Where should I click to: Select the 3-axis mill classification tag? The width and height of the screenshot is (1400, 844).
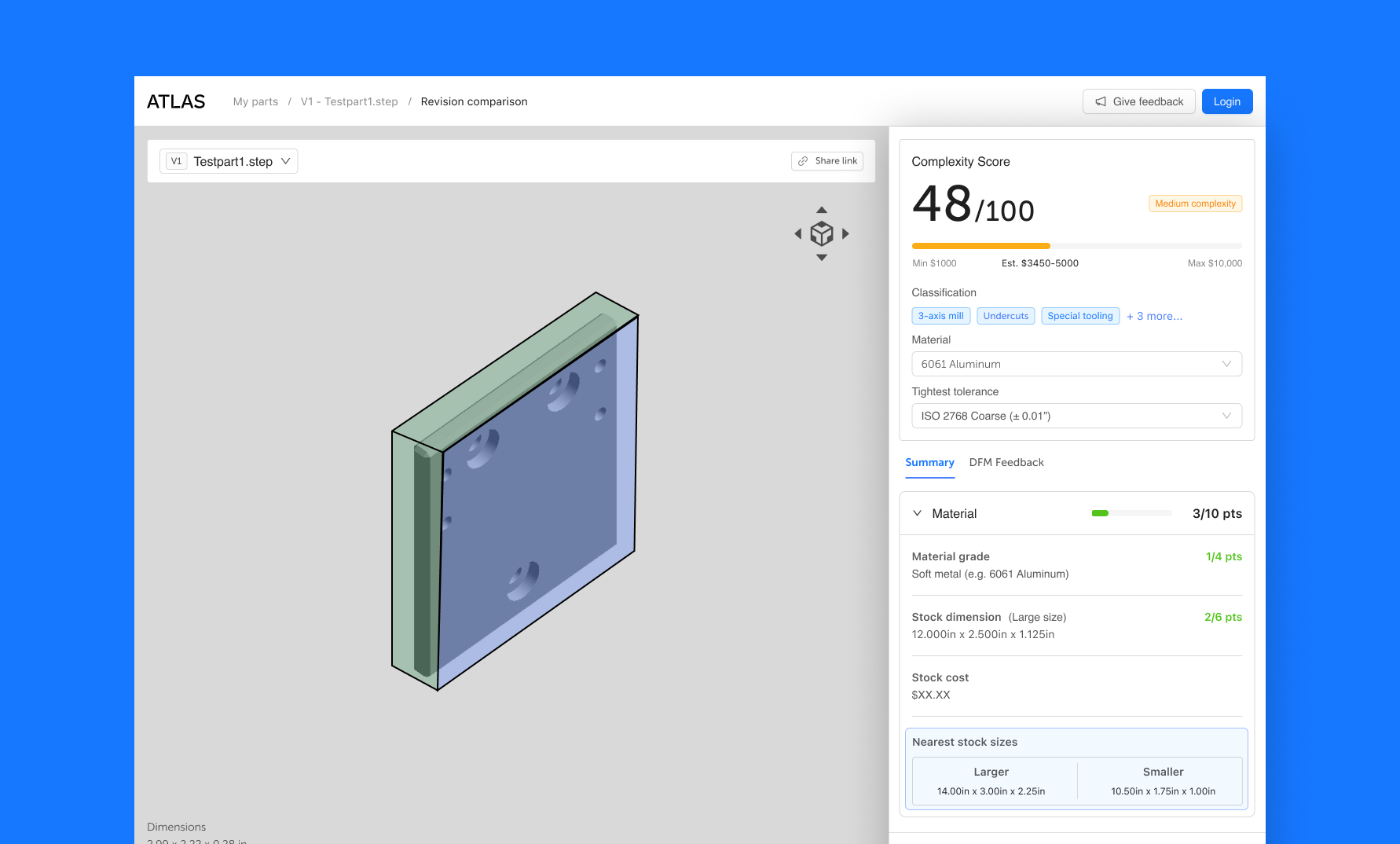[940, 316]
